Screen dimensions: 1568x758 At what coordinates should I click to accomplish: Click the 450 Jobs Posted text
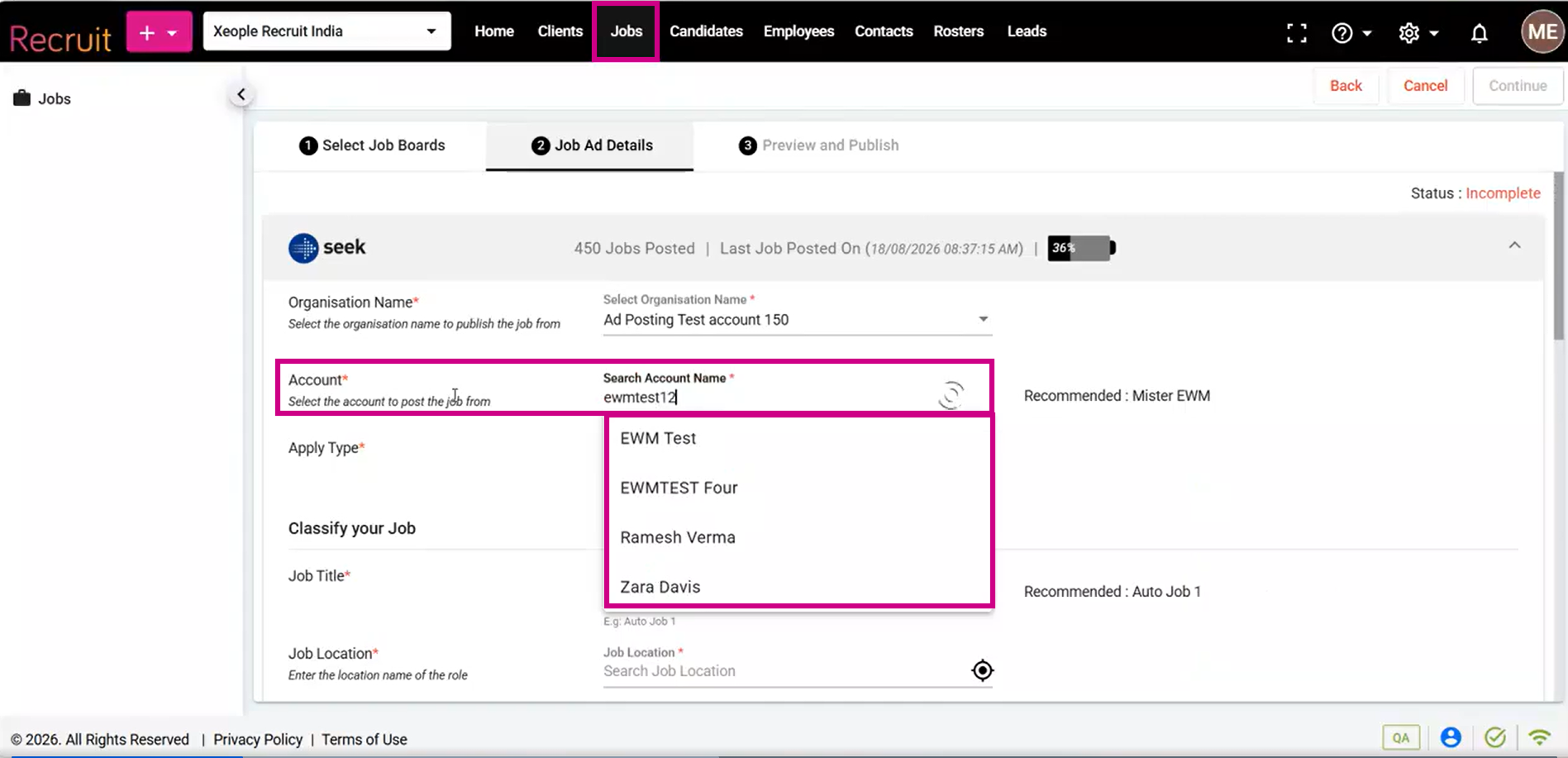coord(634,249)
